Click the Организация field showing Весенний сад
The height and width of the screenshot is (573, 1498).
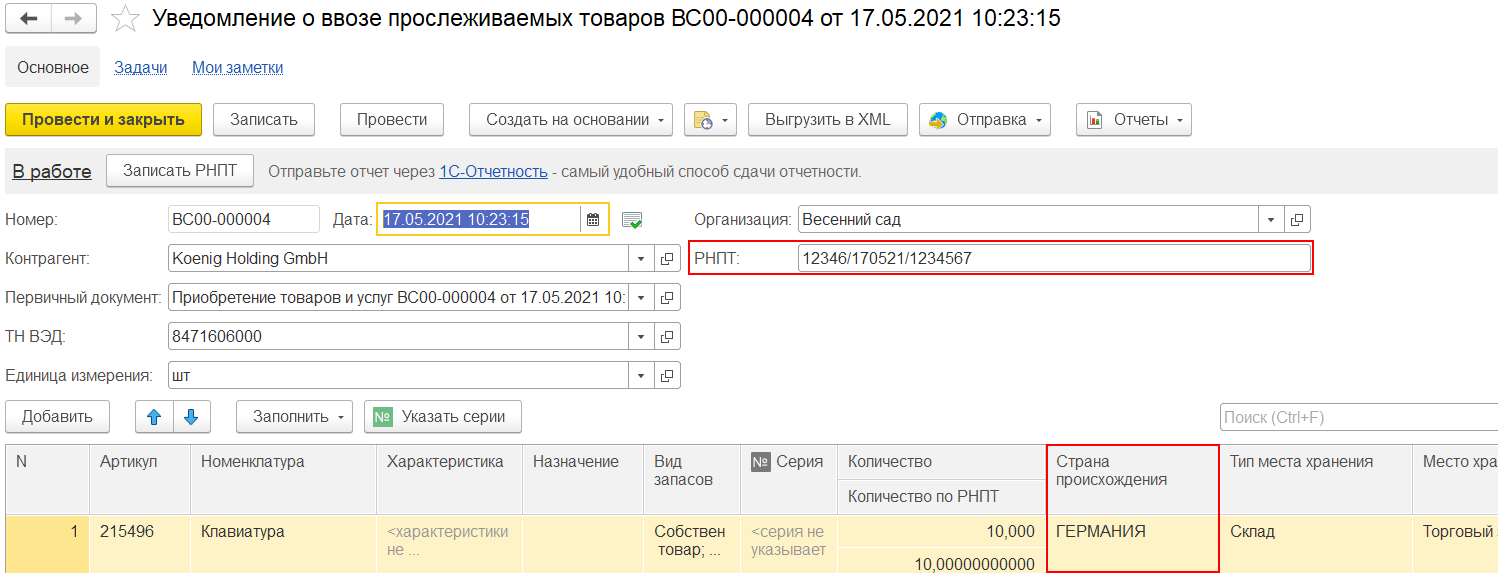[1028, 220]
